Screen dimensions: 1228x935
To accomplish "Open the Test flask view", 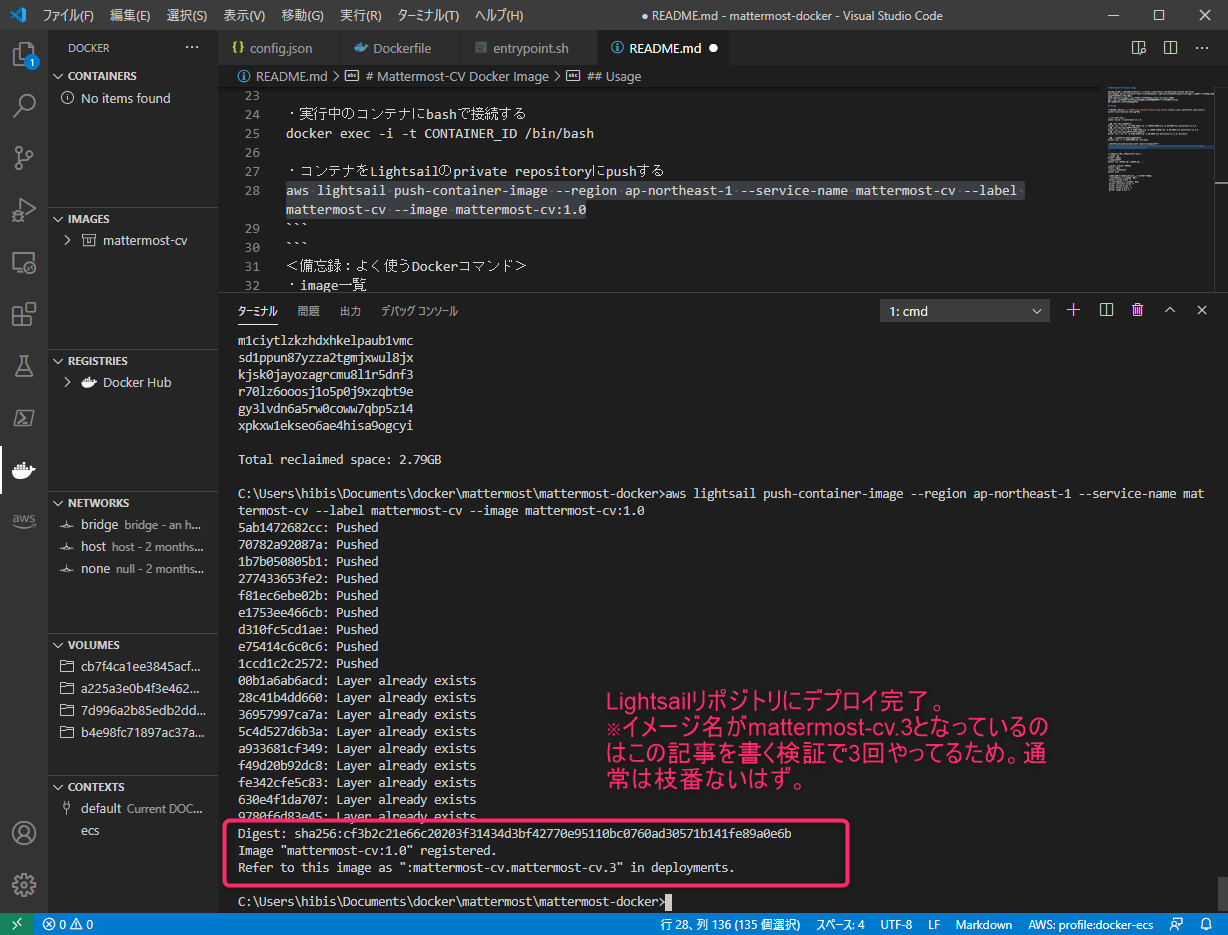I will 24,366.
